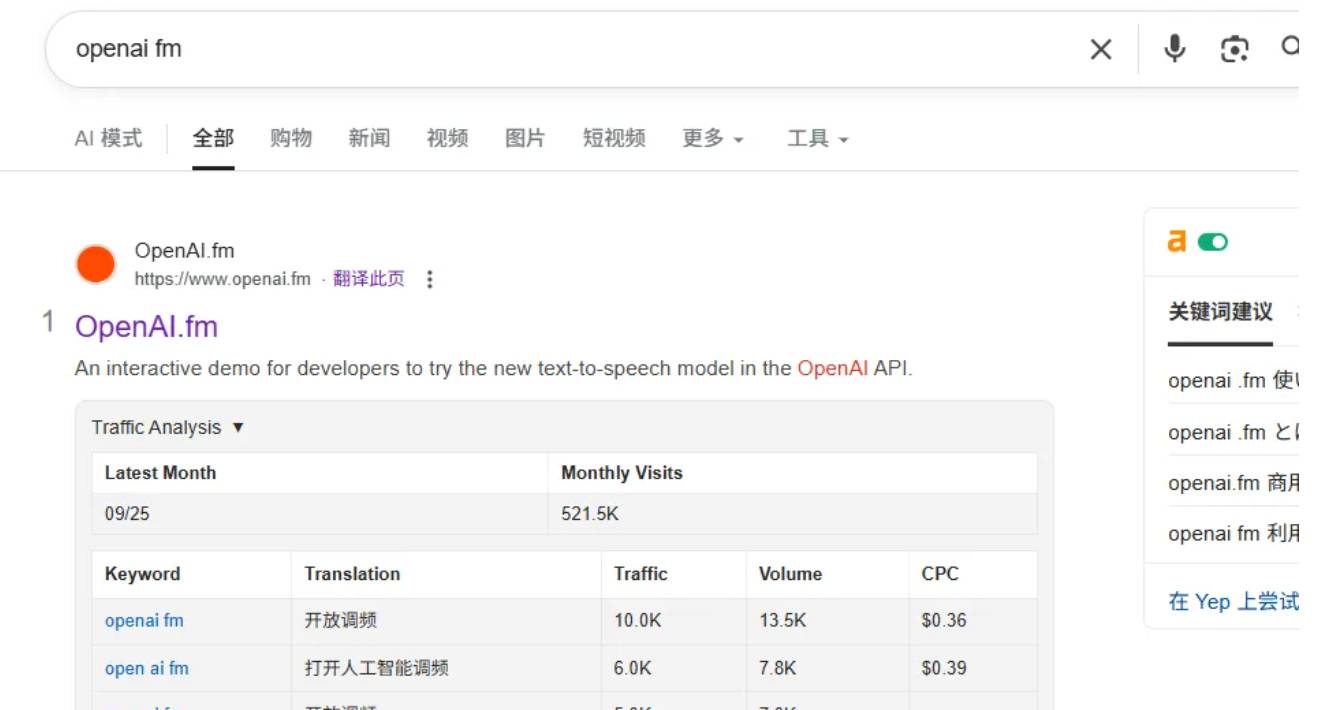Viewport: 1322px width, 710px height.
Task: Clear the search box with the X icon
Action: (1100, 49)
